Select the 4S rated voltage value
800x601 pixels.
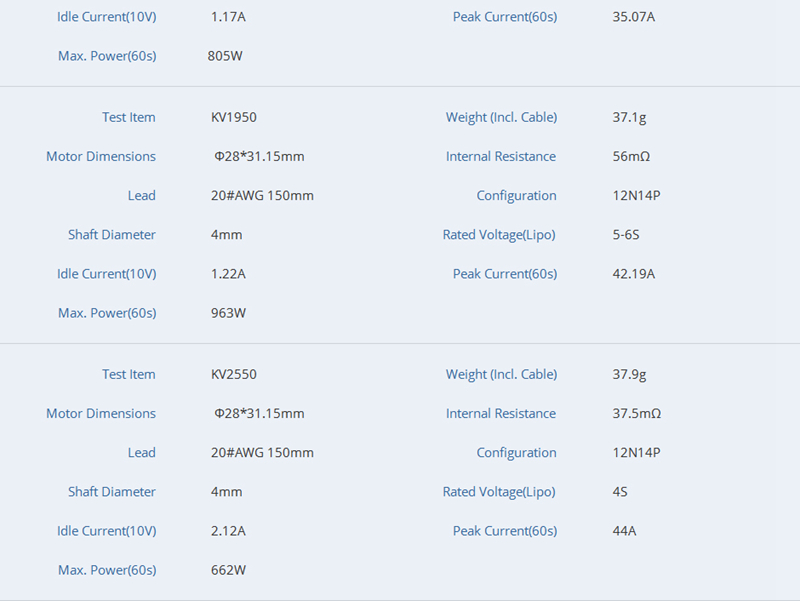pyautogui.click(x=620, y=492)
